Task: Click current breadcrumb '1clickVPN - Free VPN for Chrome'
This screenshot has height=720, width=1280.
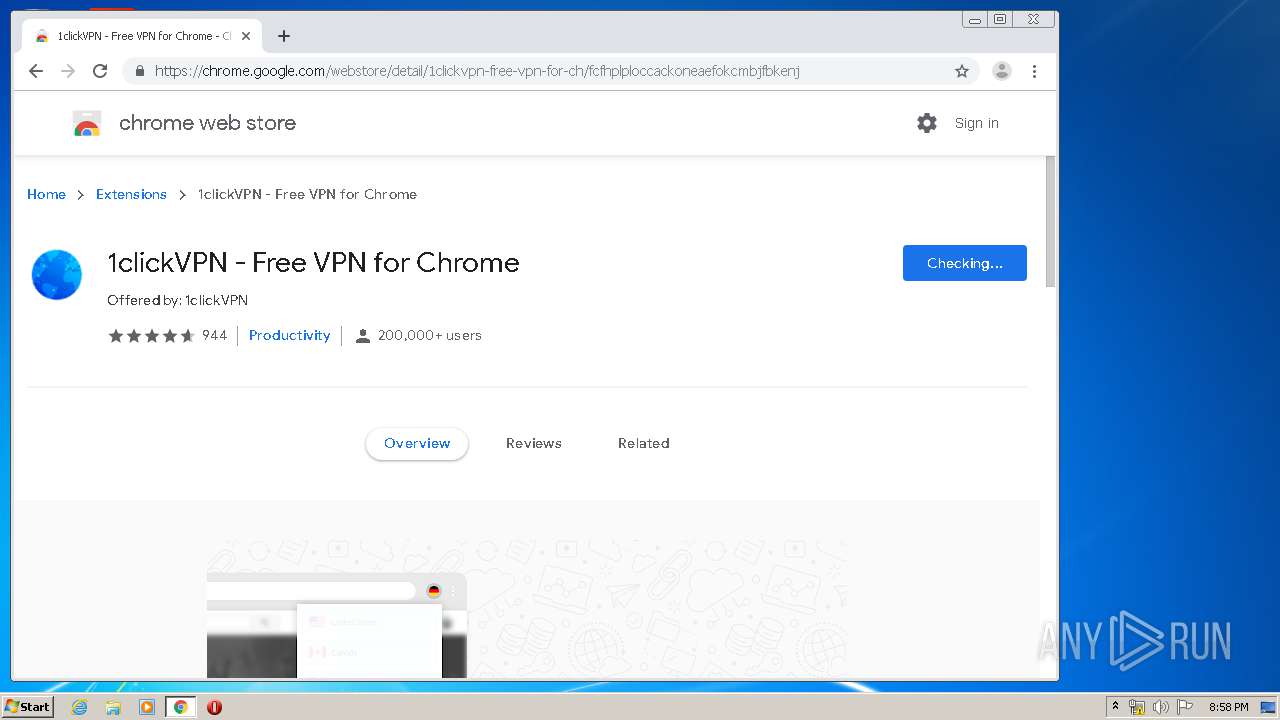Action: click(x=307, y=194)
